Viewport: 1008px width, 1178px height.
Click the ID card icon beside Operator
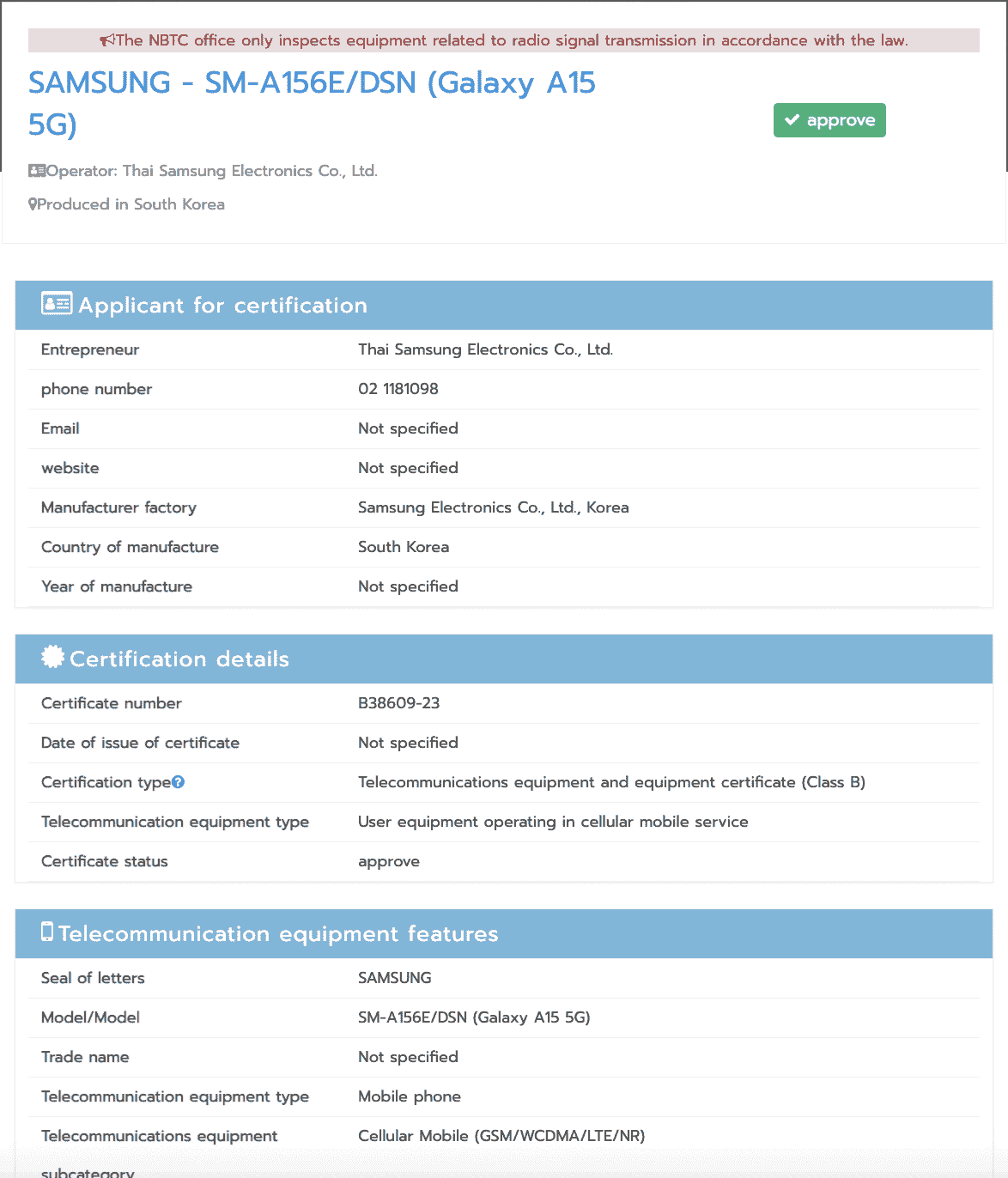(37, 171)
